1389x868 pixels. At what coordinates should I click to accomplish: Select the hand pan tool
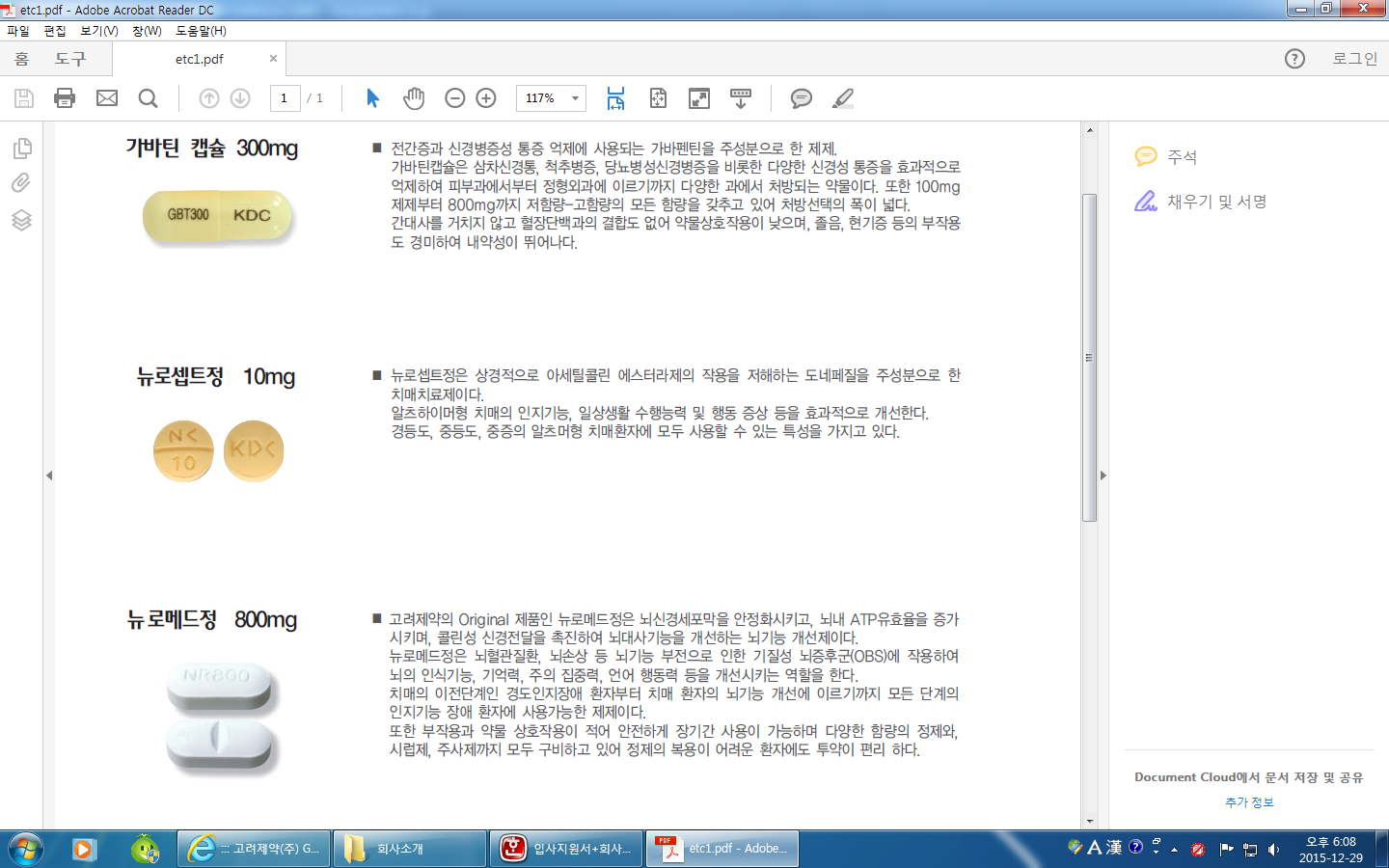[x=414, y=98]
